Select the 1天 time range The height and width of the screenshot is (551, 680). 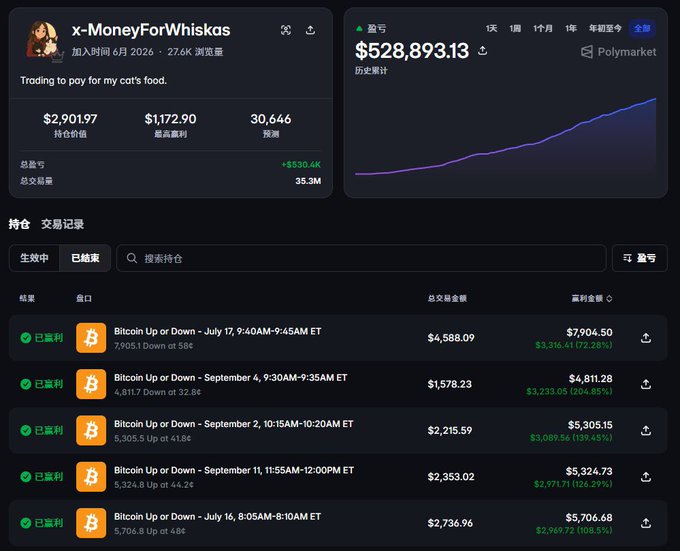coord(491,29)
